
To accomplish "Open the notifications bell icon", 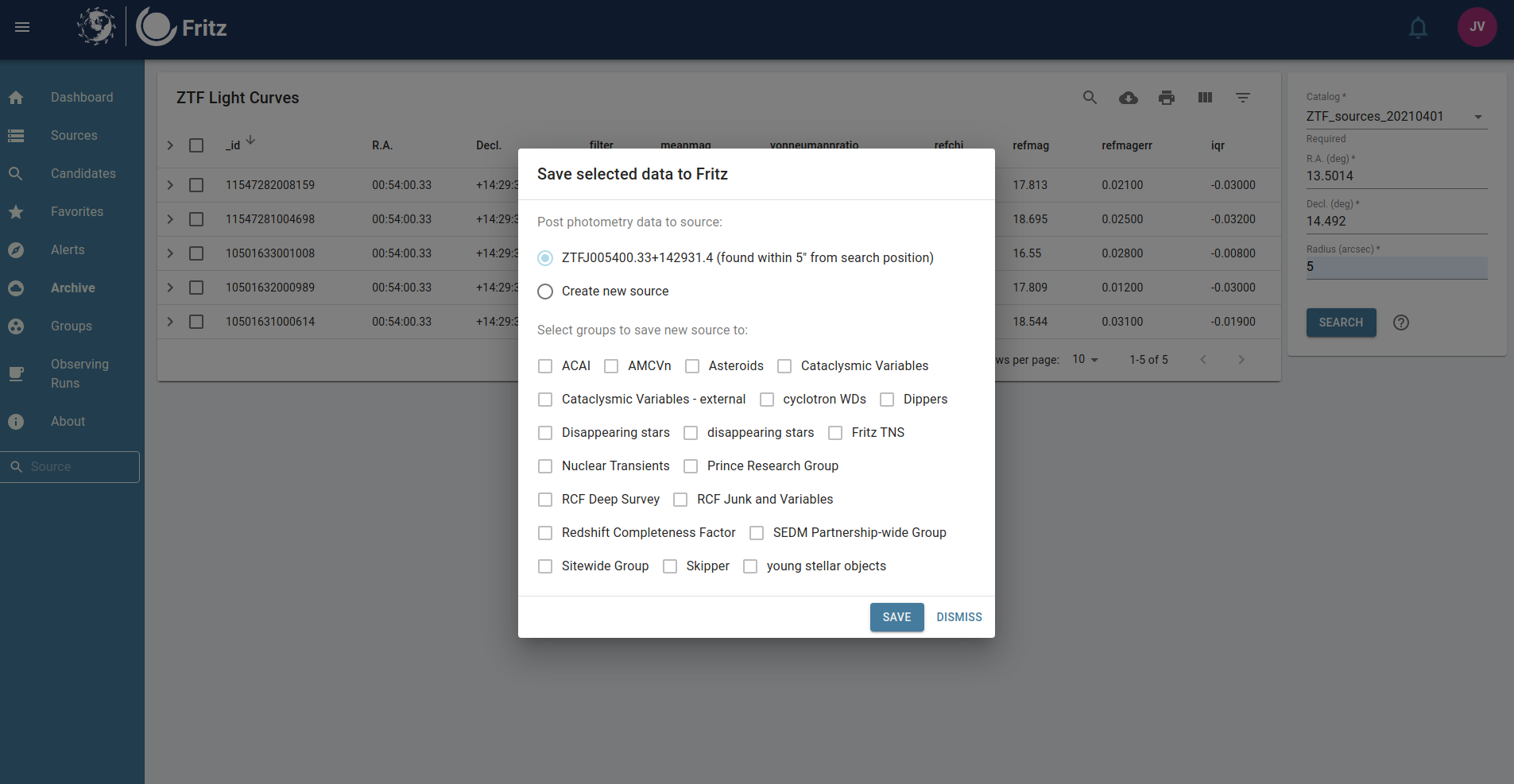I will 1418,26.
